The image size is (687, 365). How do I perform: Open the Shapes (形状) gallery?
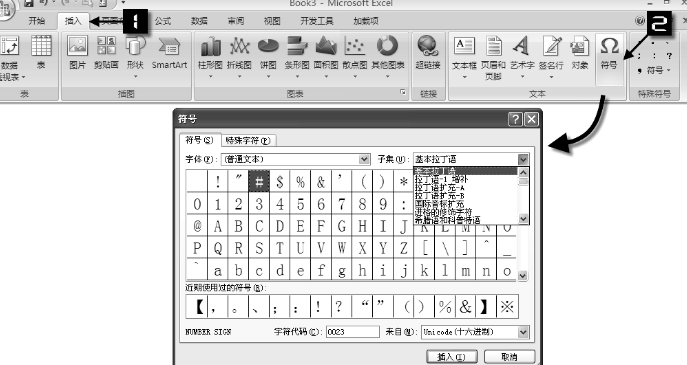click(x=135, y=57)
